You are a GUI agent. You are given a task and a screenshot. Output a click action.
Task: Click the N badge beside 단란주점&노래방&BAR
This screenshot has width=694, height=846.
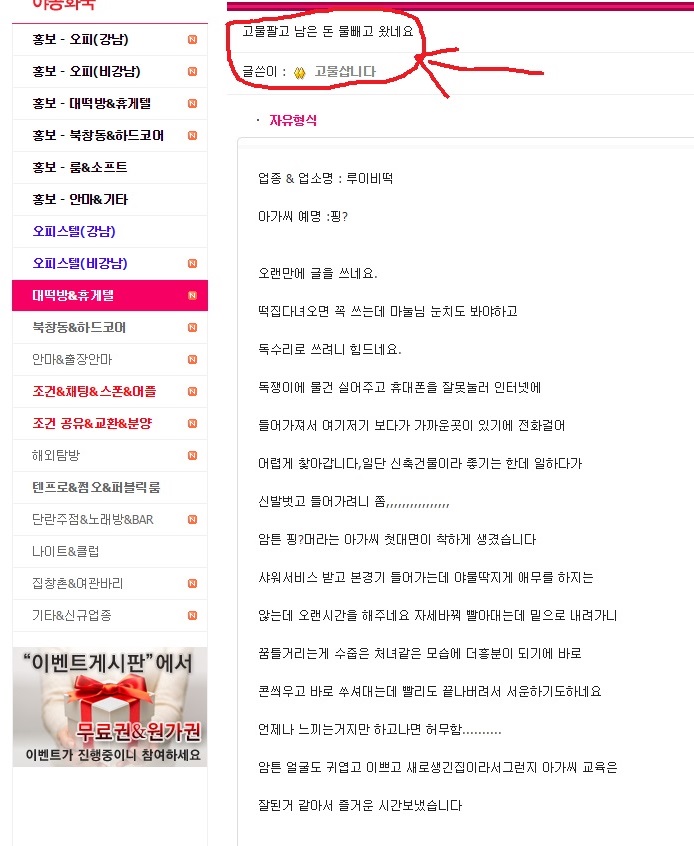pos(192,519)
